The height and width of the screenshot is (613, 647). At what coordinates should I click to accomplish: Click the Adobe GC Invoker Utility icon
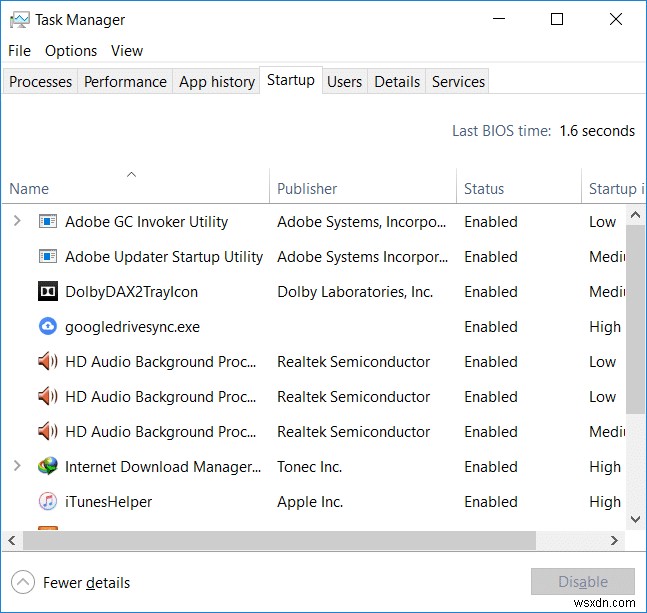(47, 222)
